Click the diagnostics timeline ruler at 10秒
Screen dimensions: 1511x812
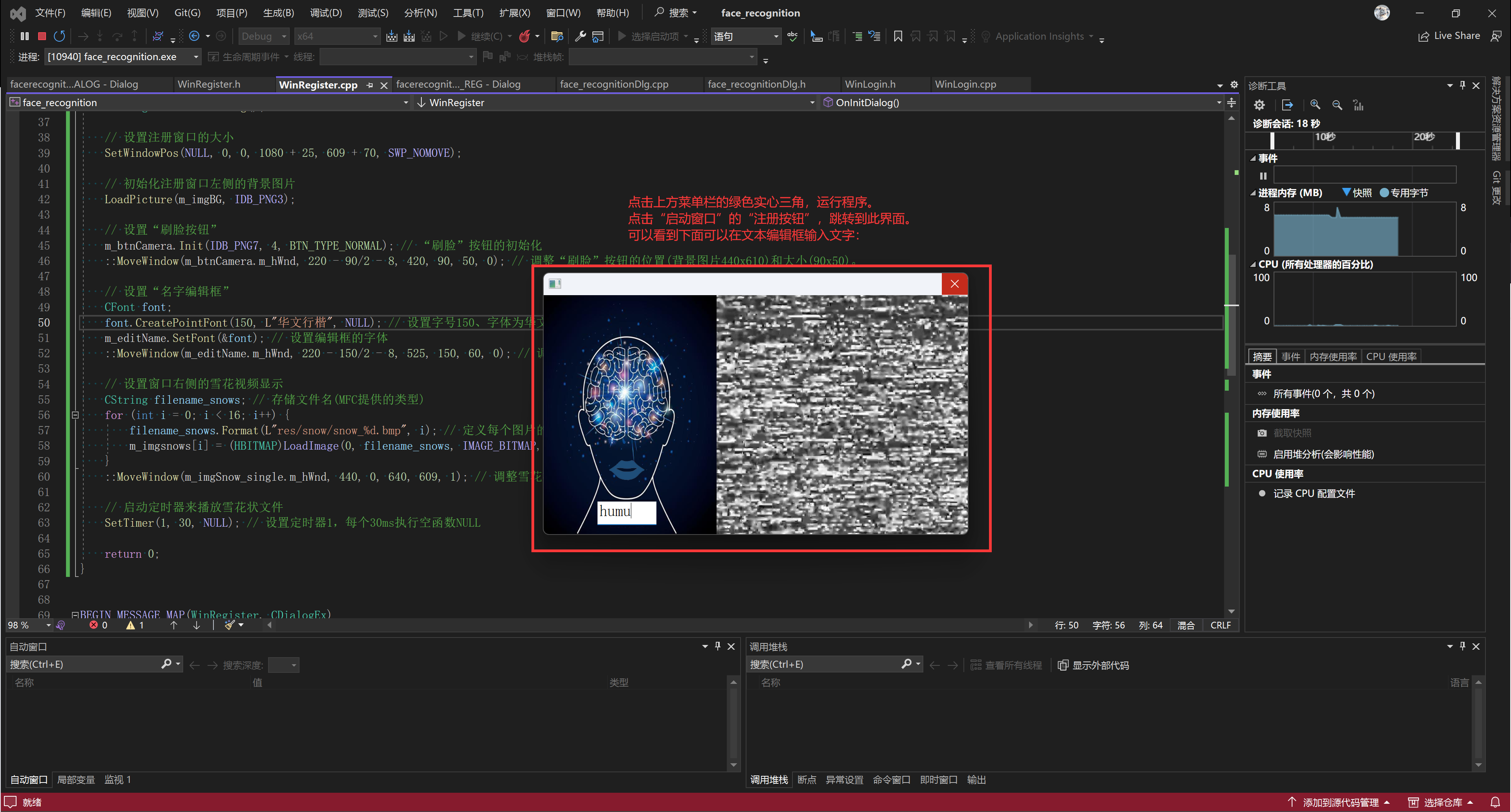click(x=1324, y=137)
